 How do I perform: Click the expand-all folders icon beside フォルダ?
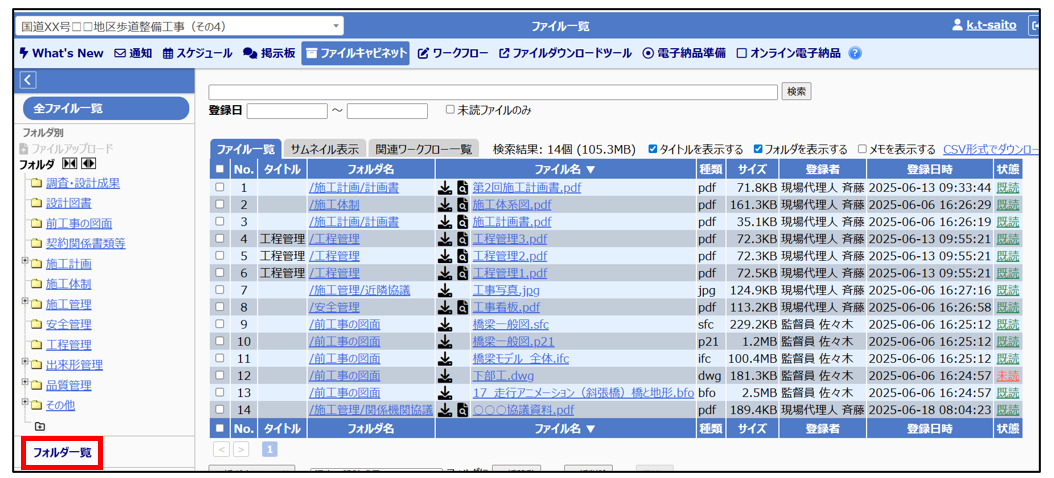pos(88,164)
